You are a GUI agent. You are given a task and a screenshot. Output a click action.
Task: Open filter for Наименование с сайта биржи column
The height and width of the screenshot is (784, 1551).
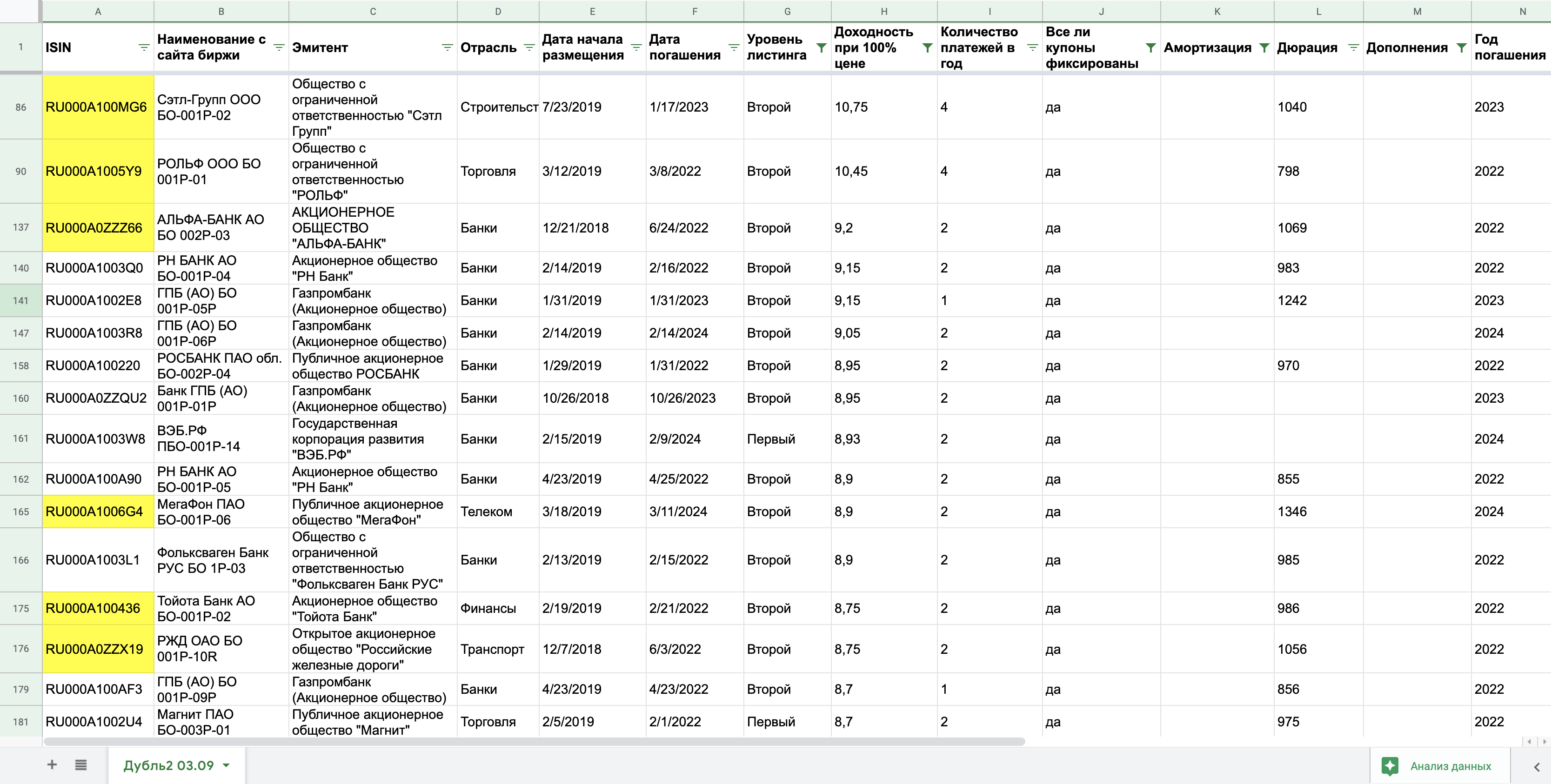[x=279, y=47]
